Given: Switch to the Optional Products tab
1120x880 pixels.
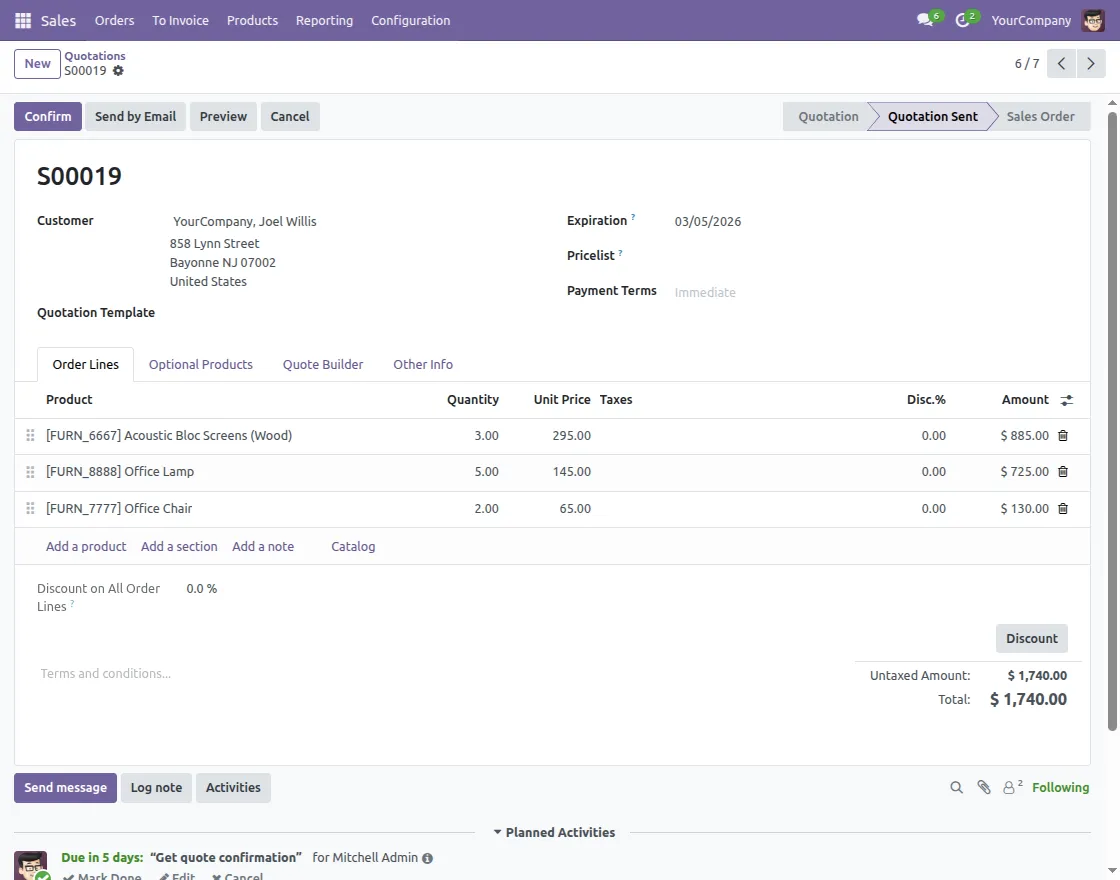Looking at the screenshot, I should point(200,365).
